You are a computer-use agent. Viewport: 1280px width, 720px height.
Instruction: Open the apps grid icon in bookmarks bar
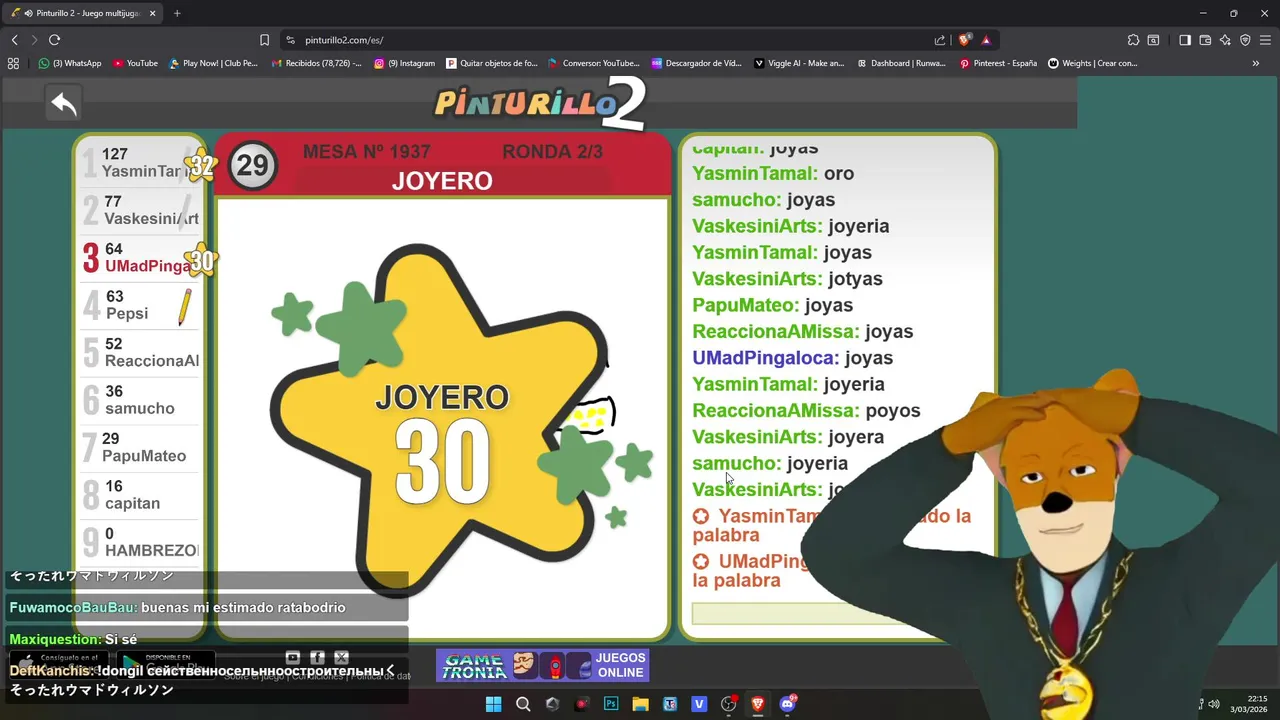point(13,63)
